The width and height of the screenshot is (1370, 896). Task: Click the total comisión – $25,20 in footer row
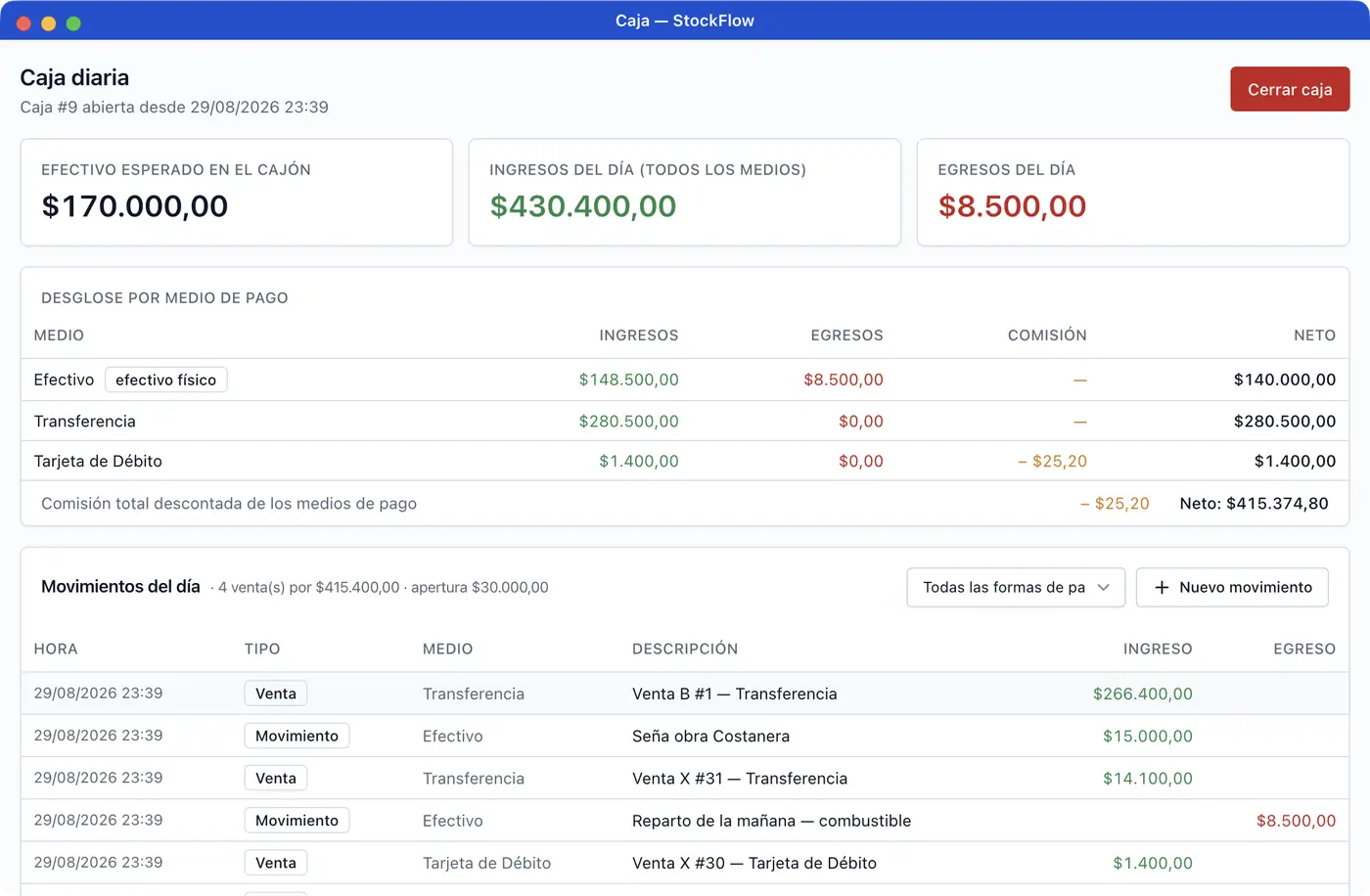1115,503
